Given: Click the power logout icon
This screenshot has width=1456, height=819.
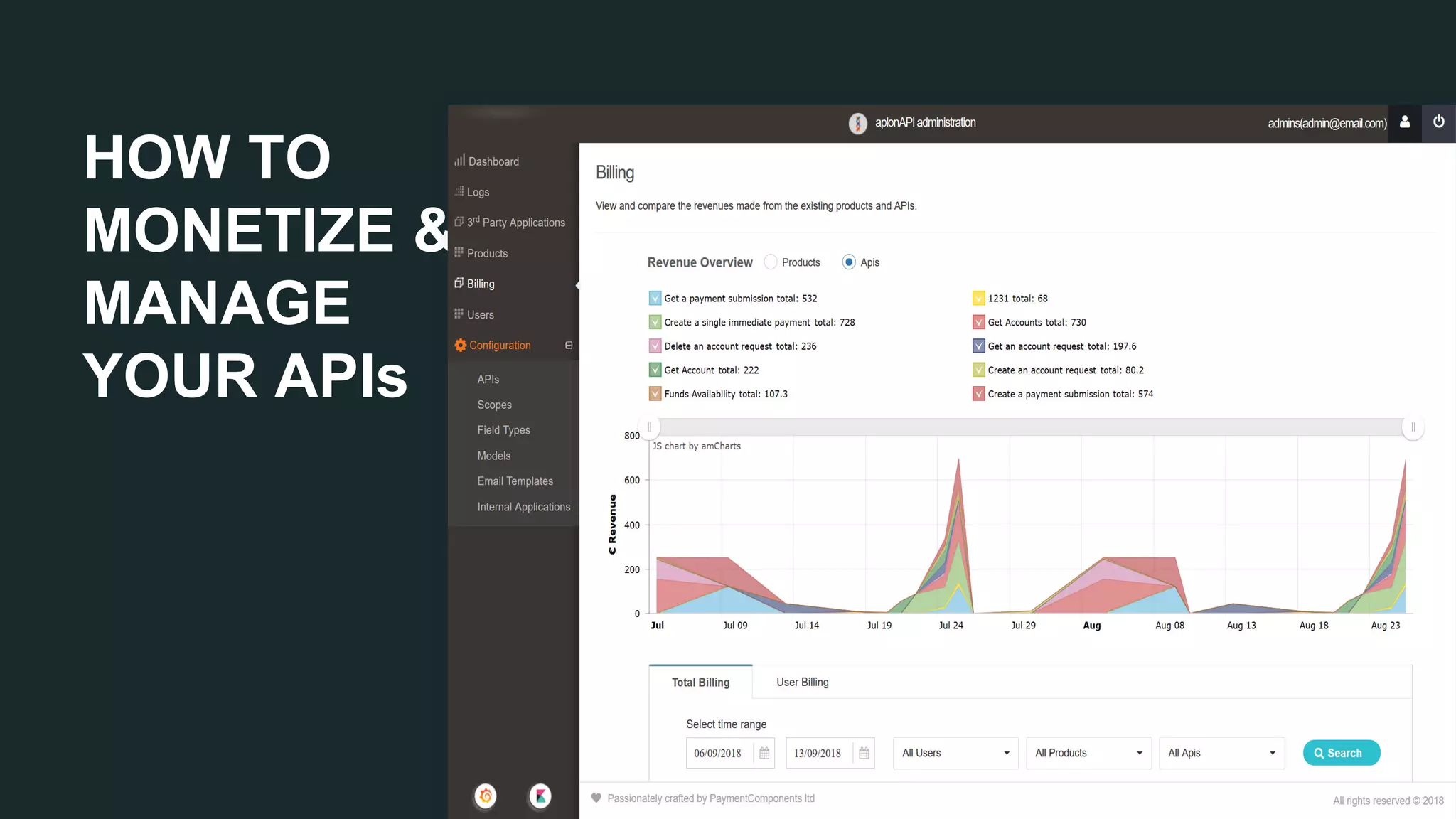Looking at the screenshot, I should [x=1439, y=122].
